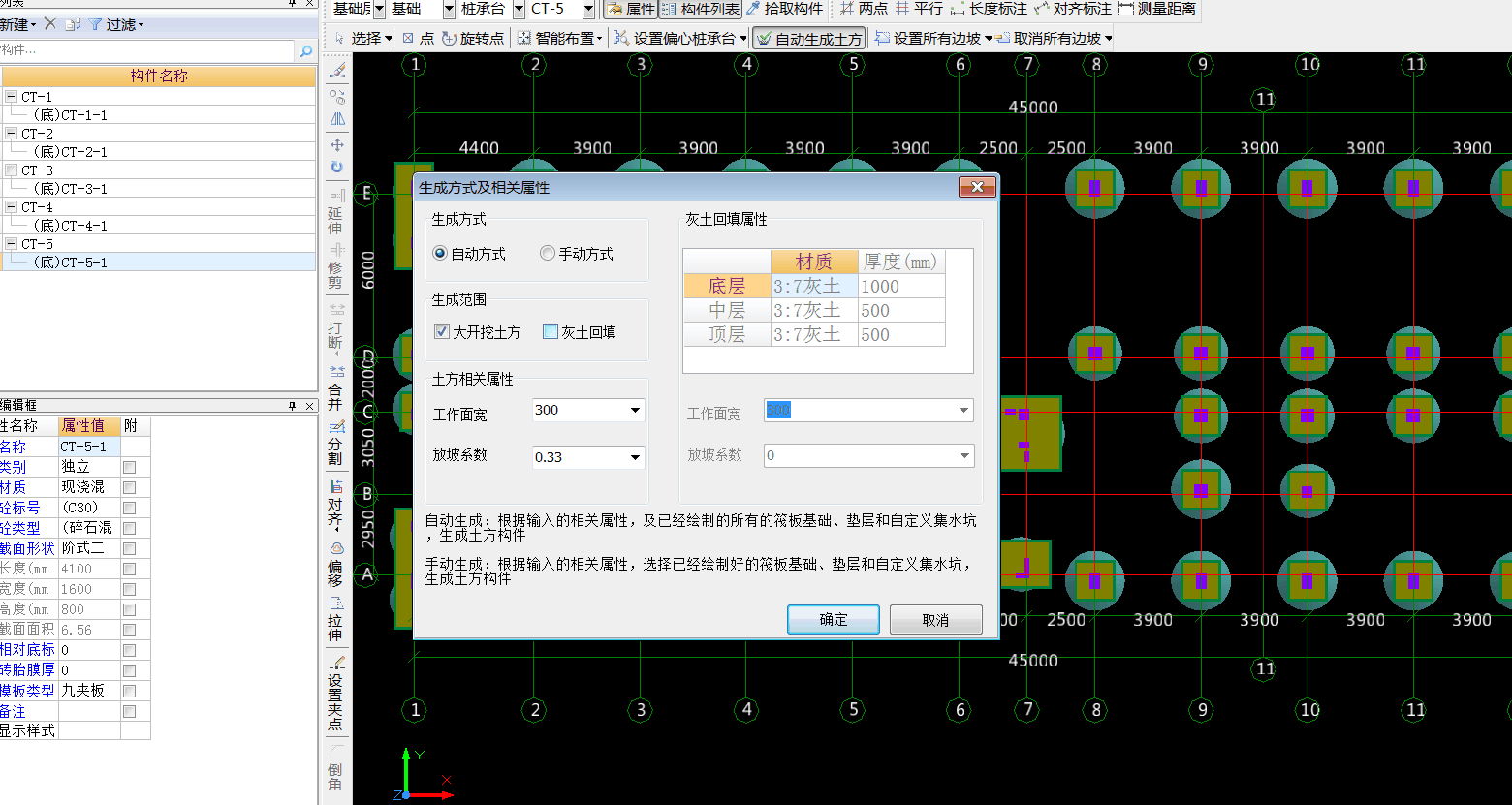1512x805 pixels.
Task: Toggle the 属性 panel button
Action: 630,9
